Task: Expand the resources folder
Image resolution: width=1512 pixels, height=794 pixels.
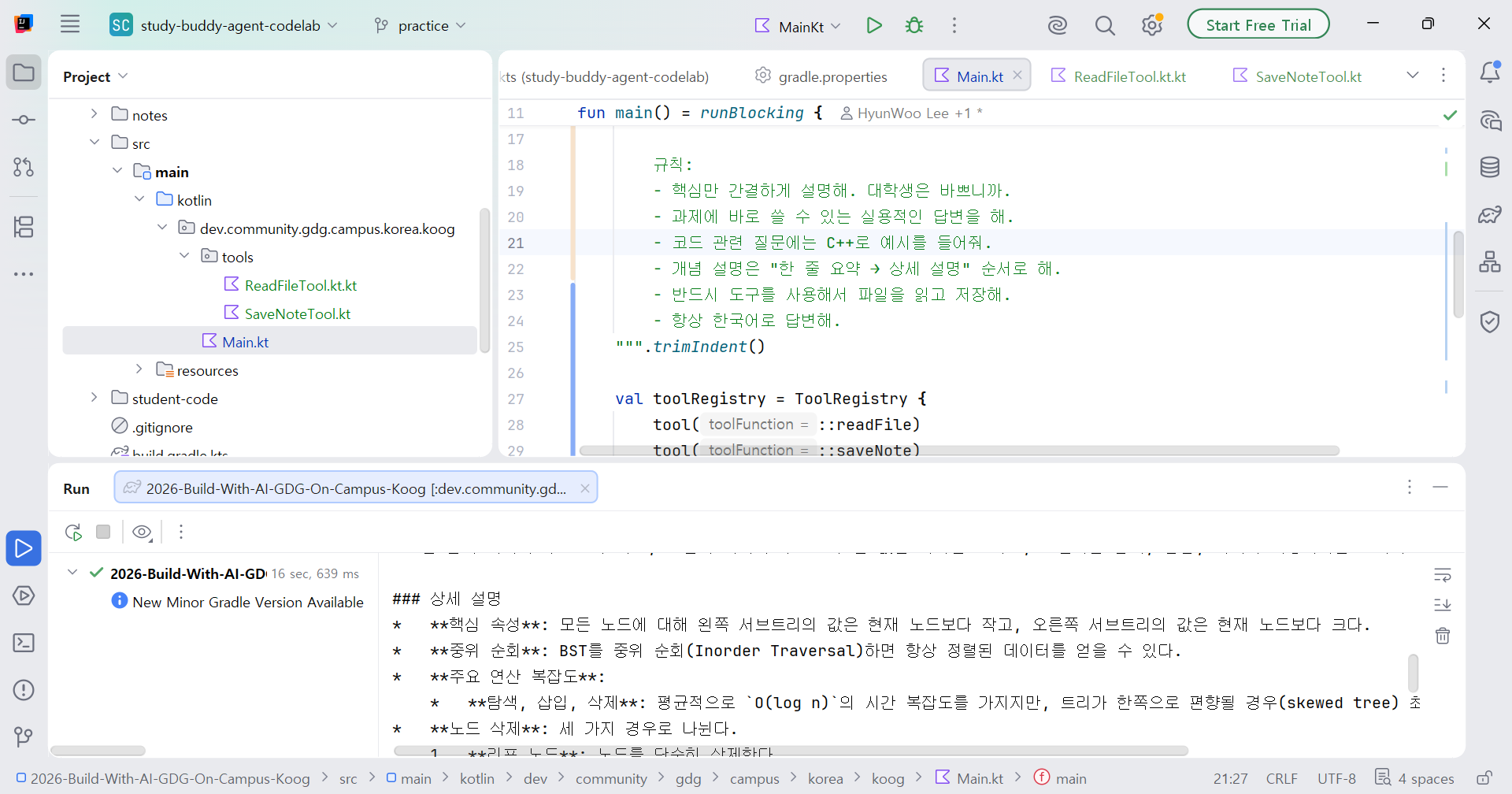Action: tap(139, 369)
